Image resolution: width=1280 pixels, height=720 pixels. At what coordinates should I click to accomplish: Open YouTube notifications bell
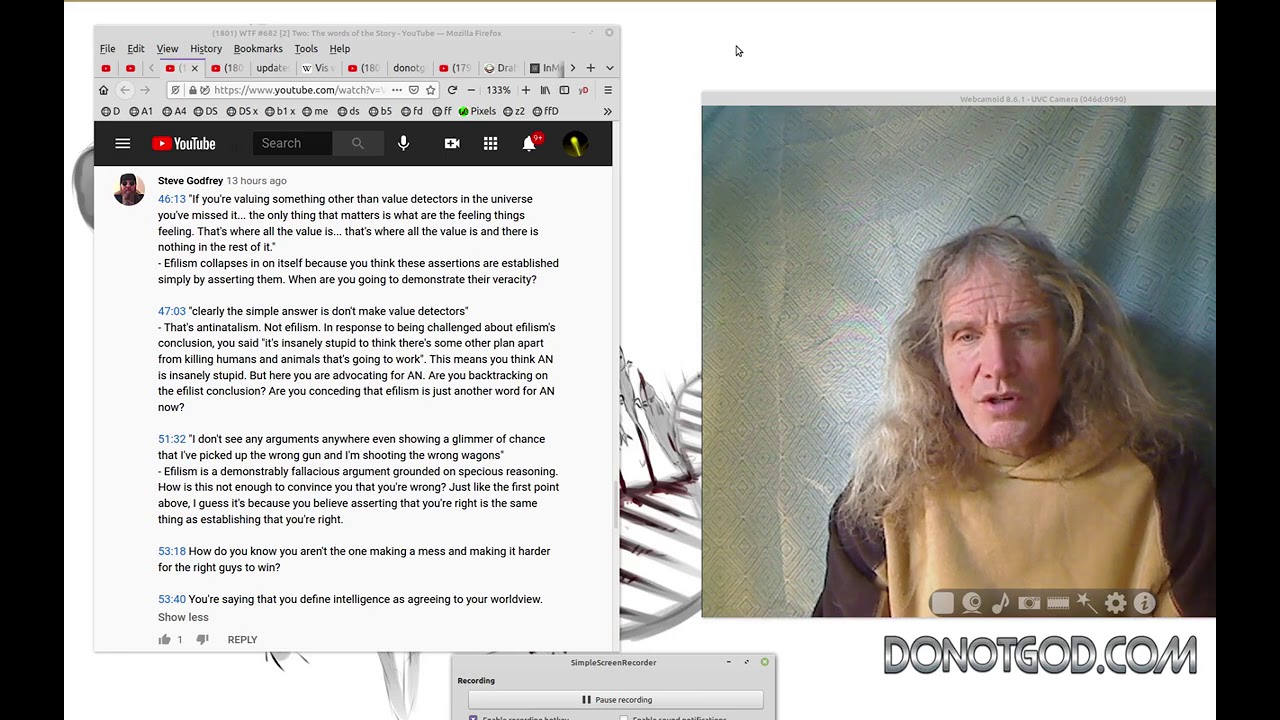click(529, 144)
